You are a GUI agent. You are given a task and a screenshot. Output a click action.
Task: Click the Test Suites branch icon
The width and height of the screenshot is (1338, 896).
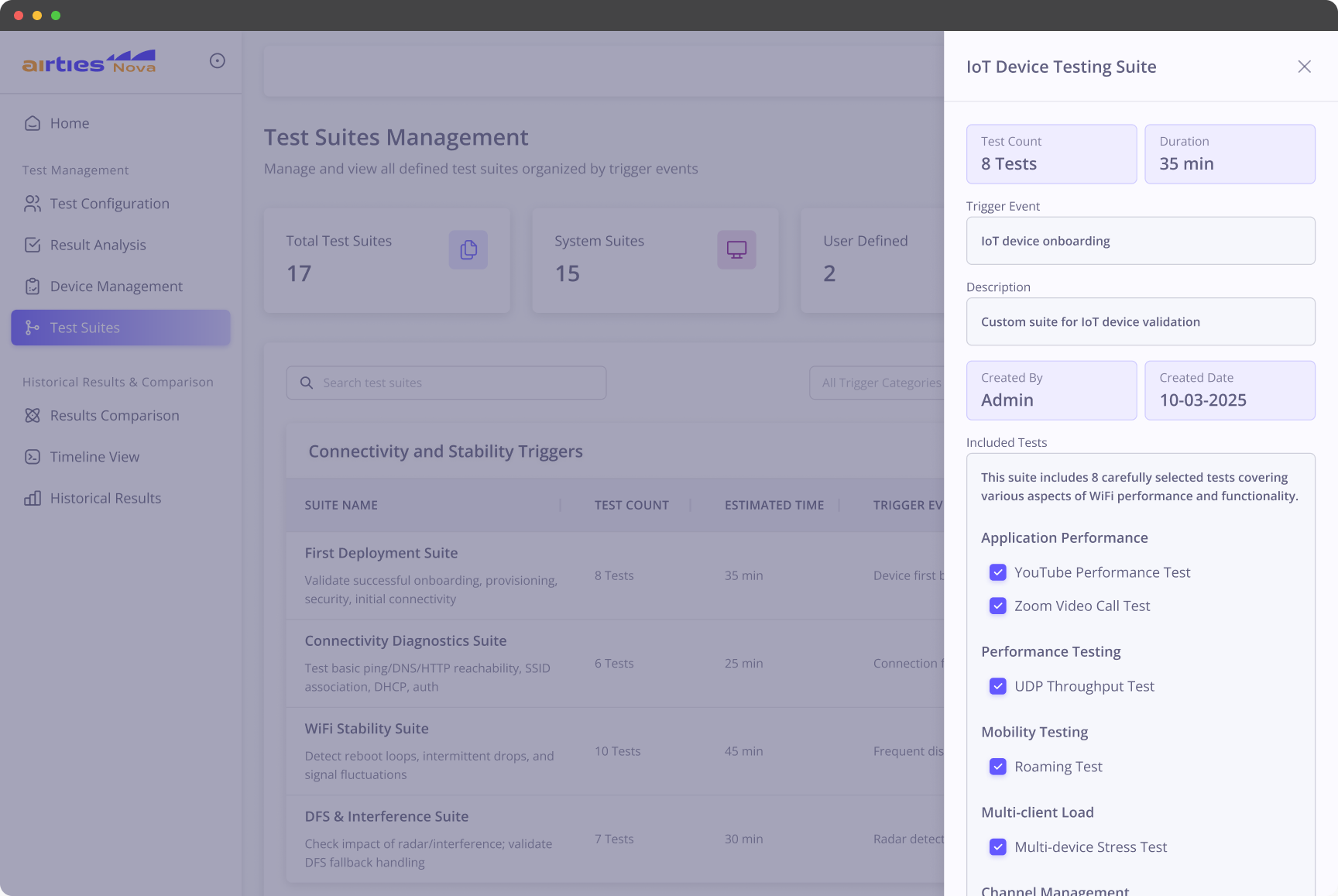[x=33, y=328]
